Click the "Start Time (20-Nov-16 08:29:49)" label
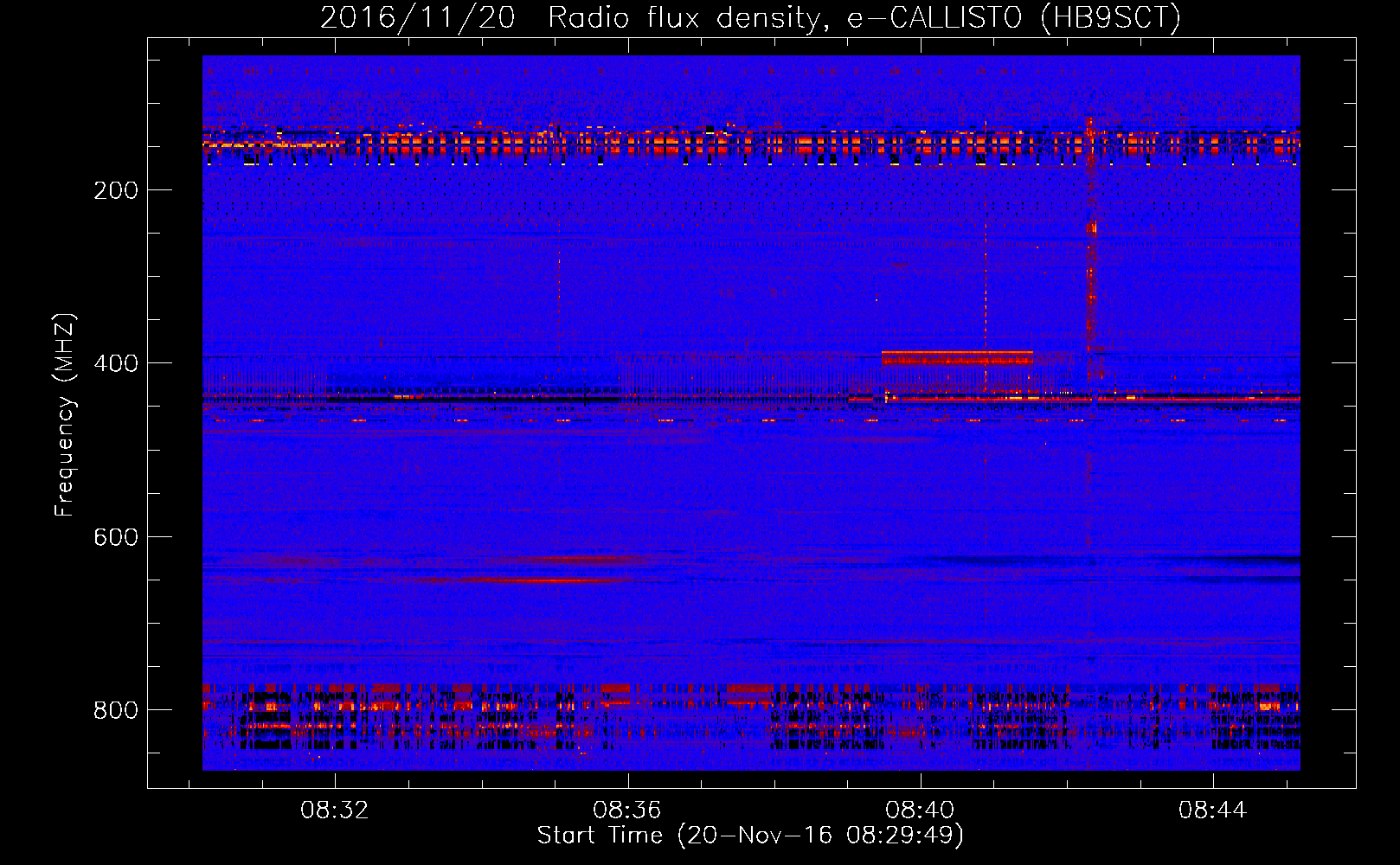Screen dimensions: 1400x865 coord(750,836)
